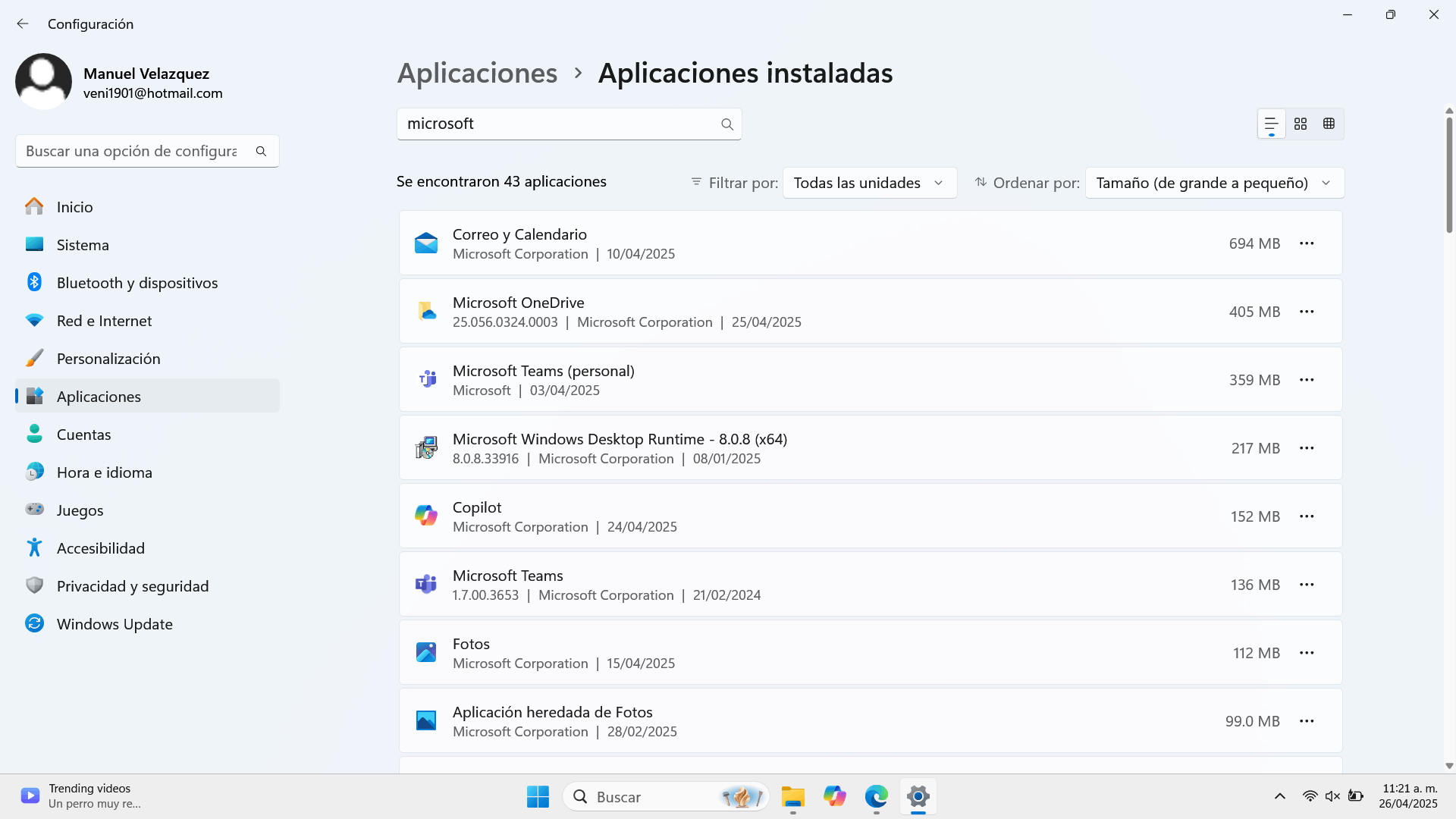The image size is (1456, 819).
Task: Open the Ordenar por sorting dropdown
Action: 1213,183
